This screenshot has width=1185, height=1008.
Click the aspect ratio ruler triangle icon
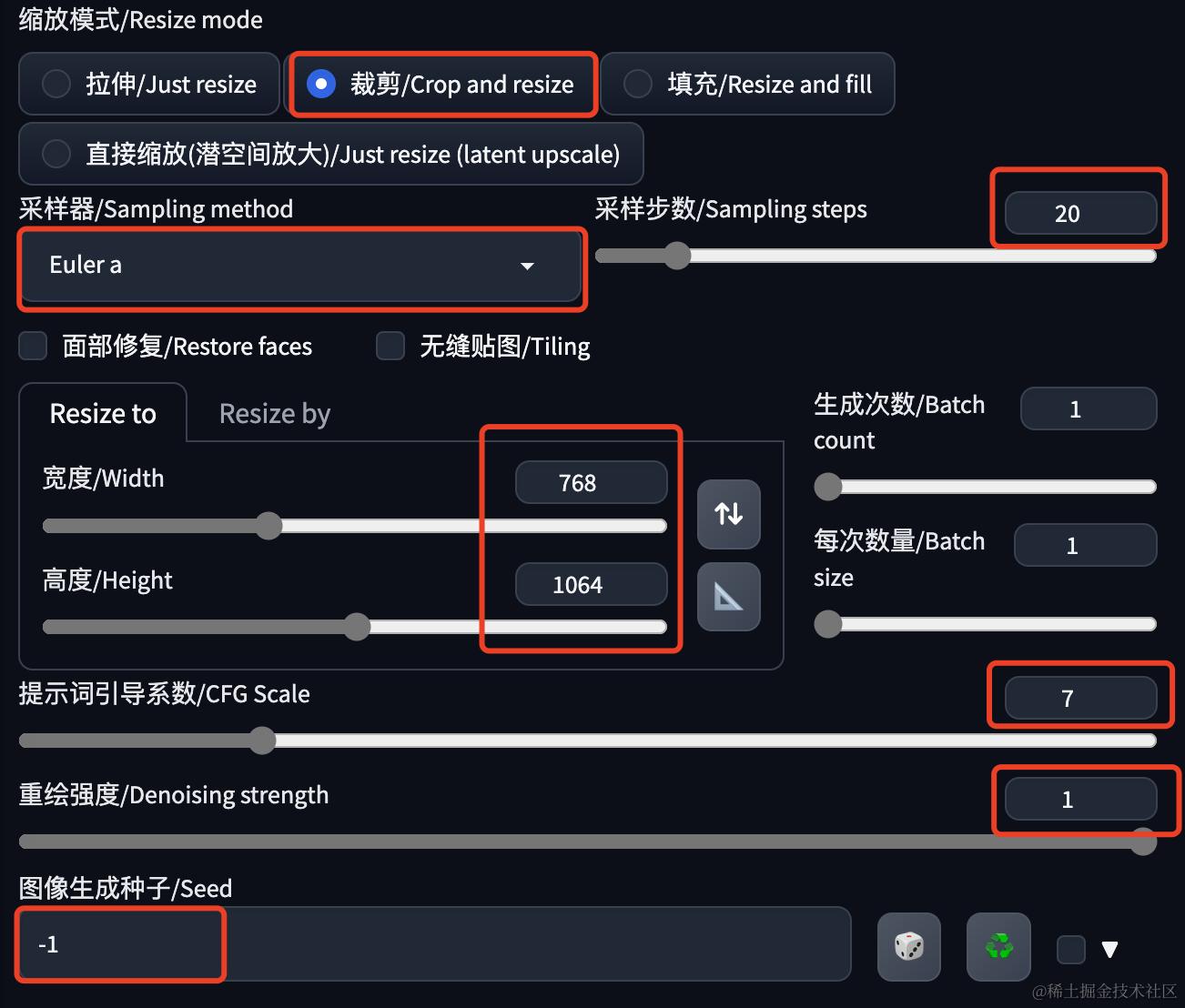729,597
